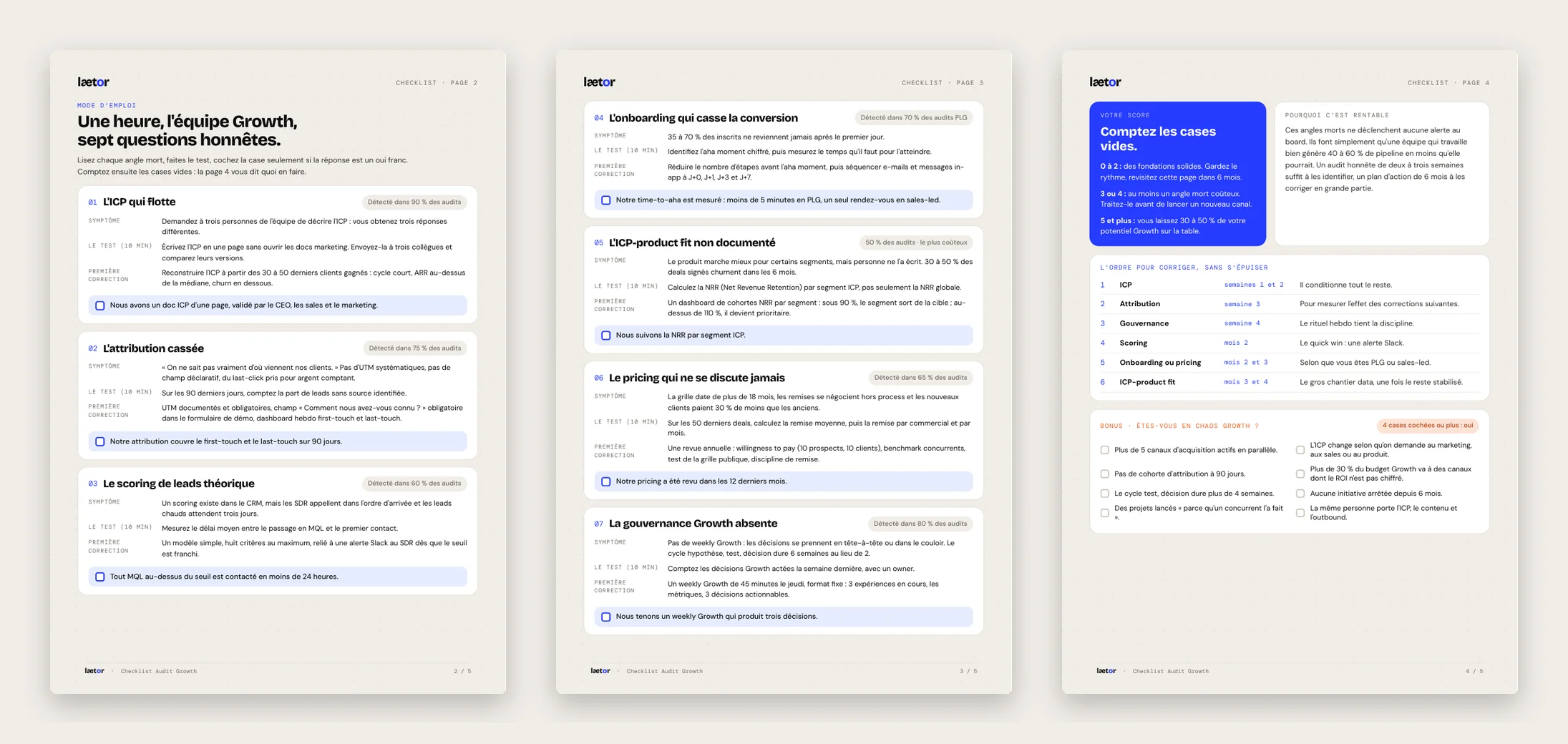Click the laetor footer logo on page 3
The image size is (1568, 744).
pos(600,671)
